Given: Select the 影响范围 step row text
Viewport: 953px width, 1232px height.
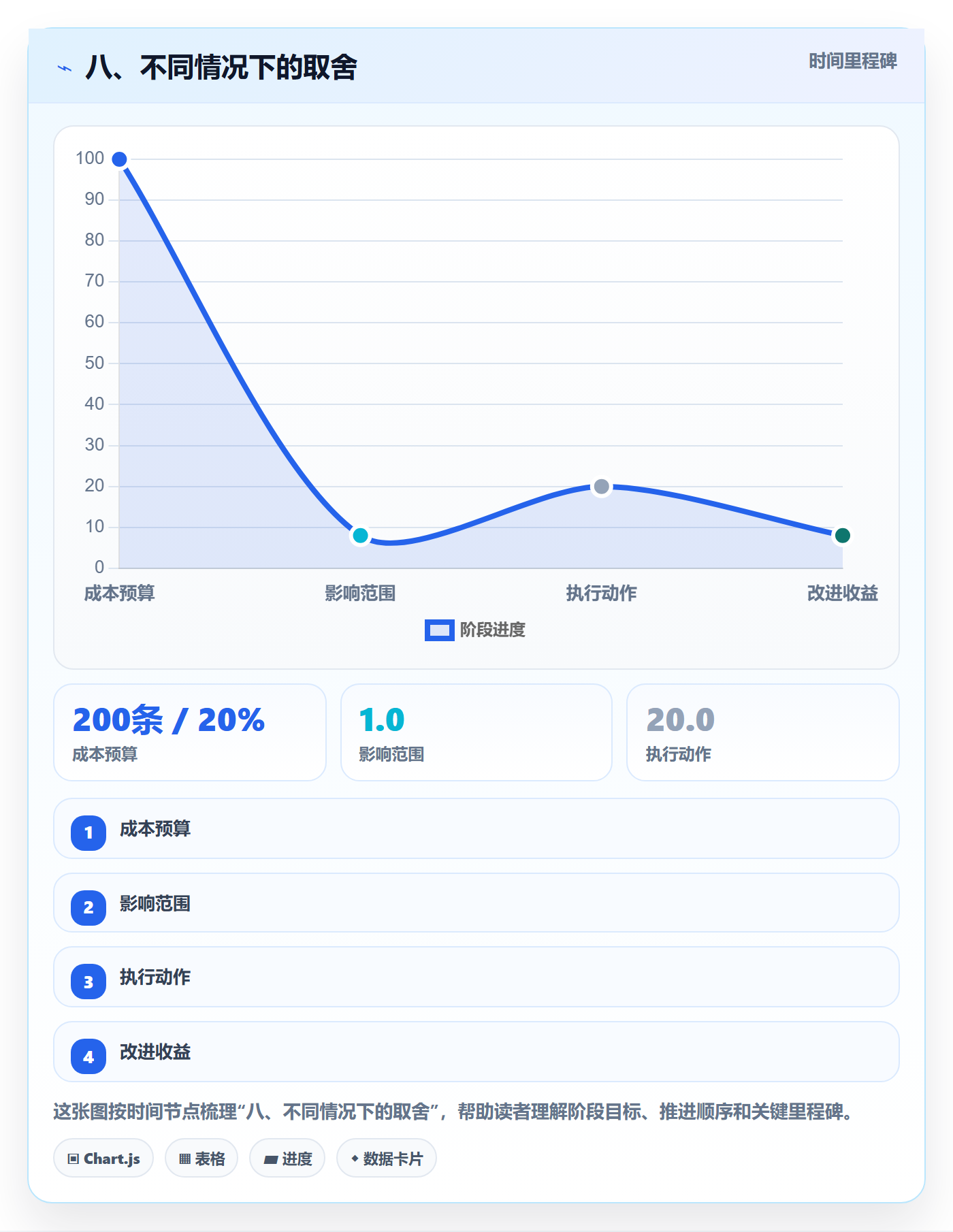Looking at the screenshot, I should click(x=155, y=904).
